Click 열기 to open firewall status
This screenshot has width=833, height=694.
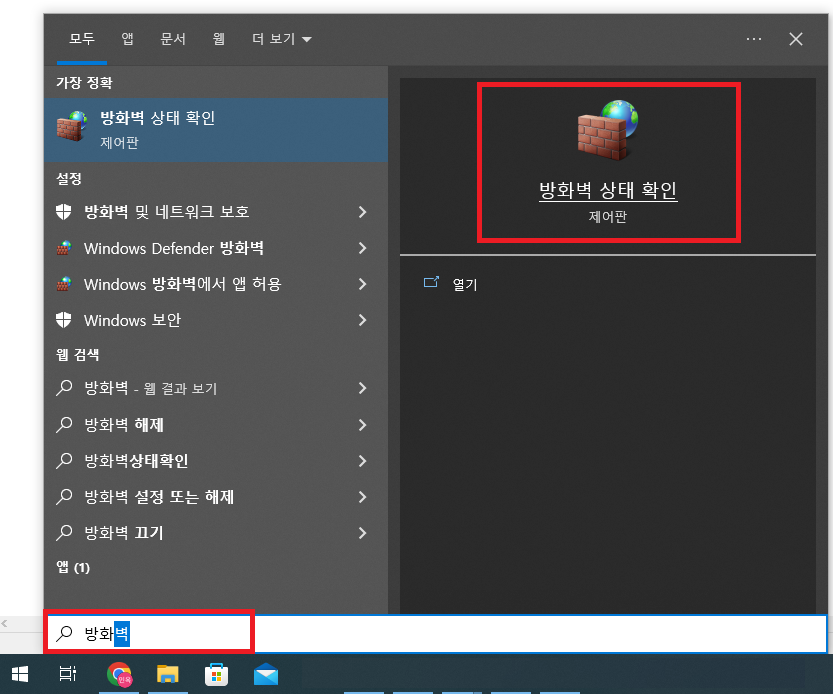(465, 284)
